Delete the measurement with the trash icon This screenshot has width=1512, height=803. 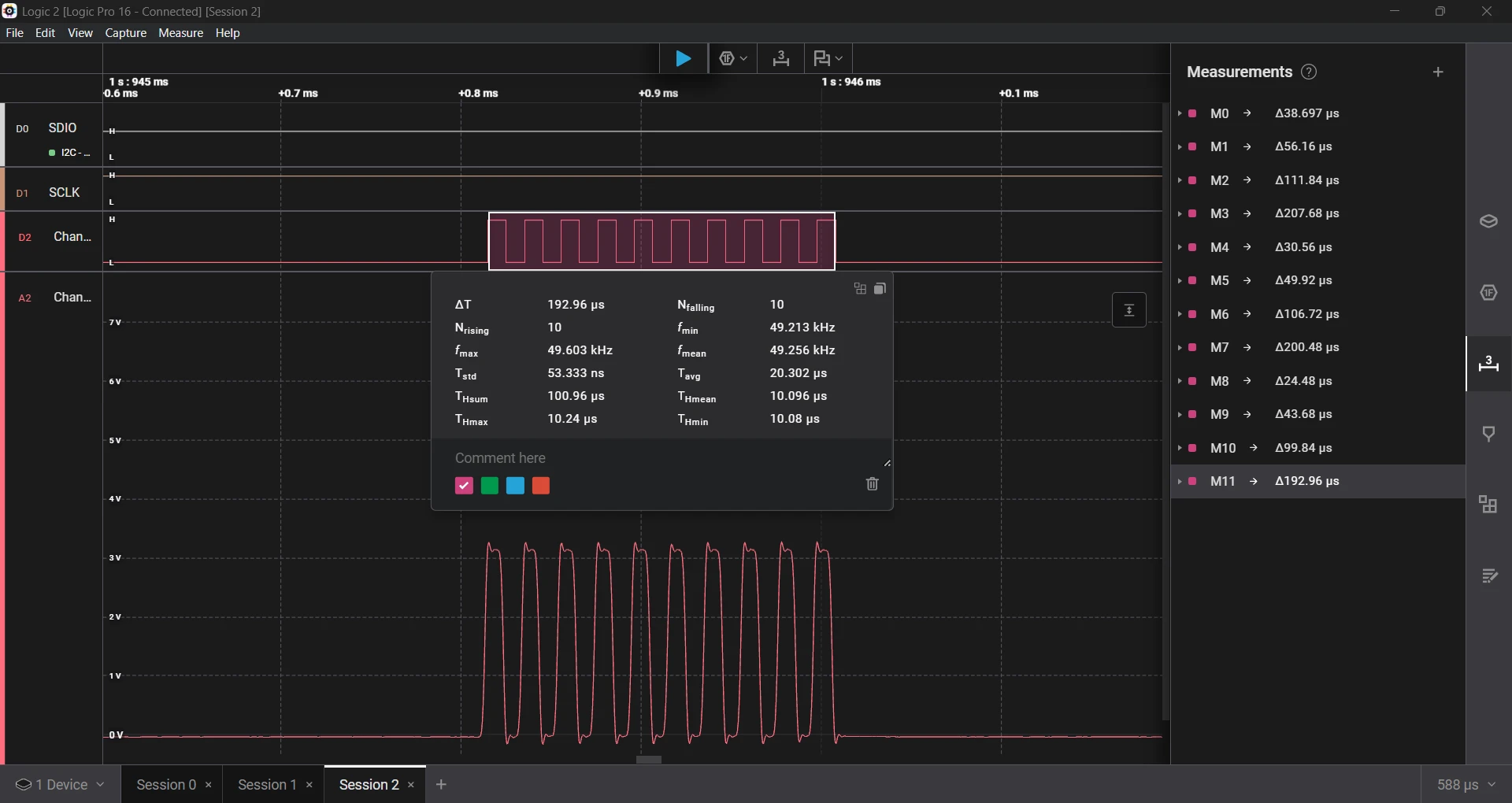point(872,484)
